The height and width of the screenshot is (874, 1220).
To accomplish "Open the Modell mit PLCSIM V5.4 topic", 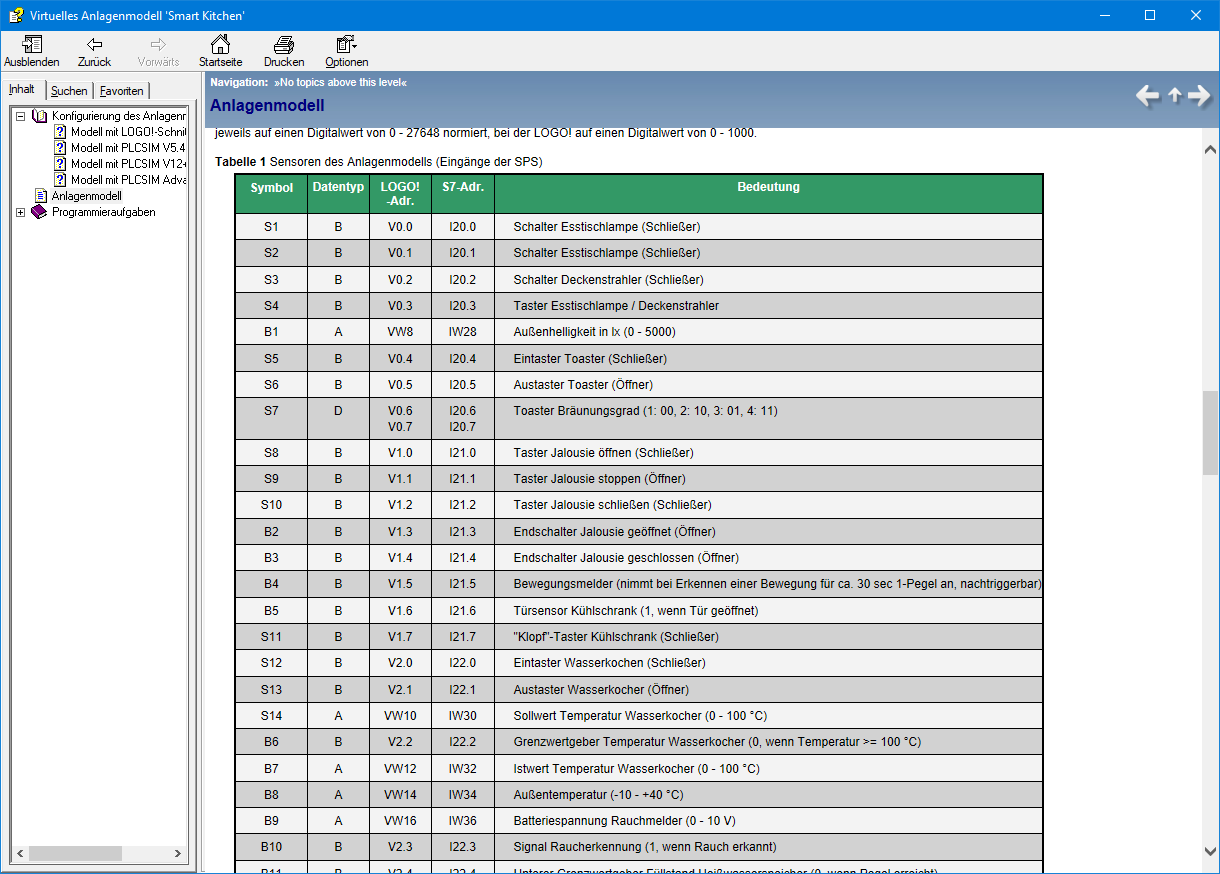I will point(129,148).
